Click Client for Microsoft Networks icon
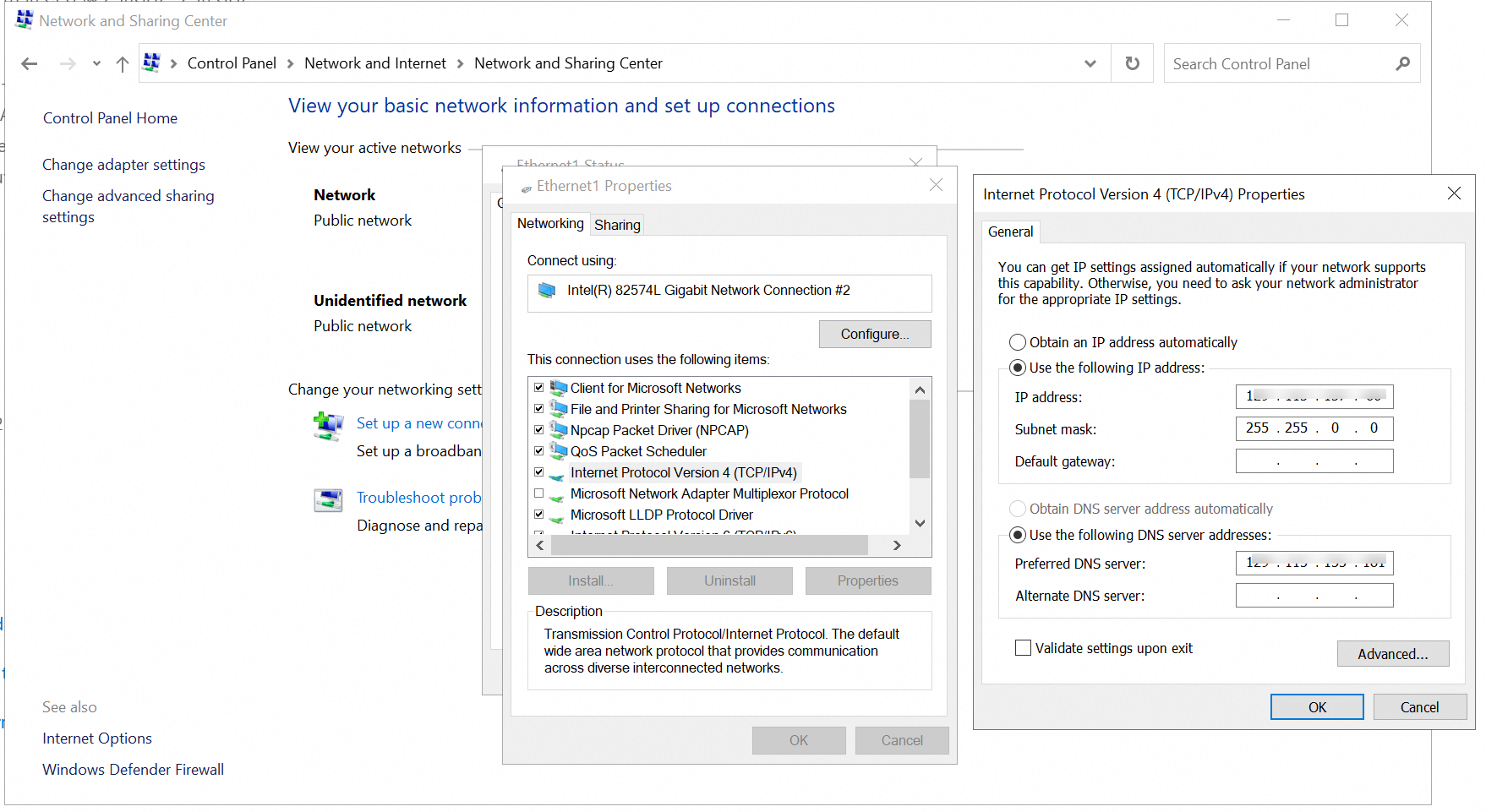Image resolution: width=1486 pixels, height=812 pixels. (x=558, y=388)
